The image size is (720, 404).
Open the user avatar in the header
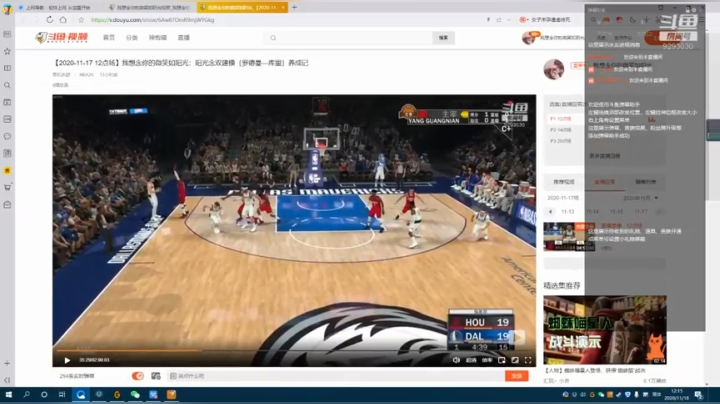click(529, 38)
